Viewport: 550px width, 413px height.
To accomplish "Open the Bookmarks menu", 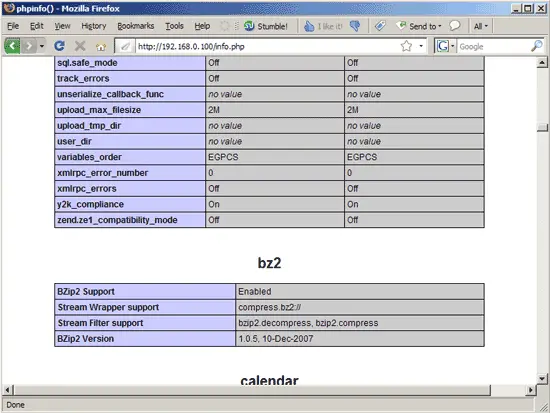I will click(136, 26).
